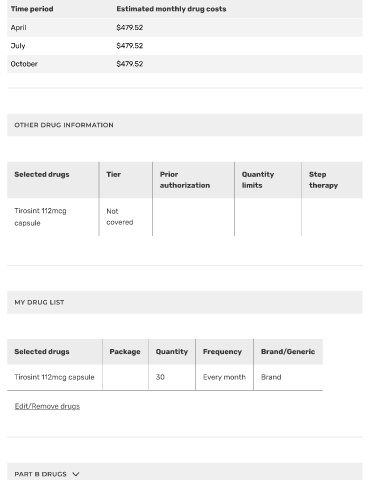
Task: Click the Every month frequency cell
Action: [224, 377]
